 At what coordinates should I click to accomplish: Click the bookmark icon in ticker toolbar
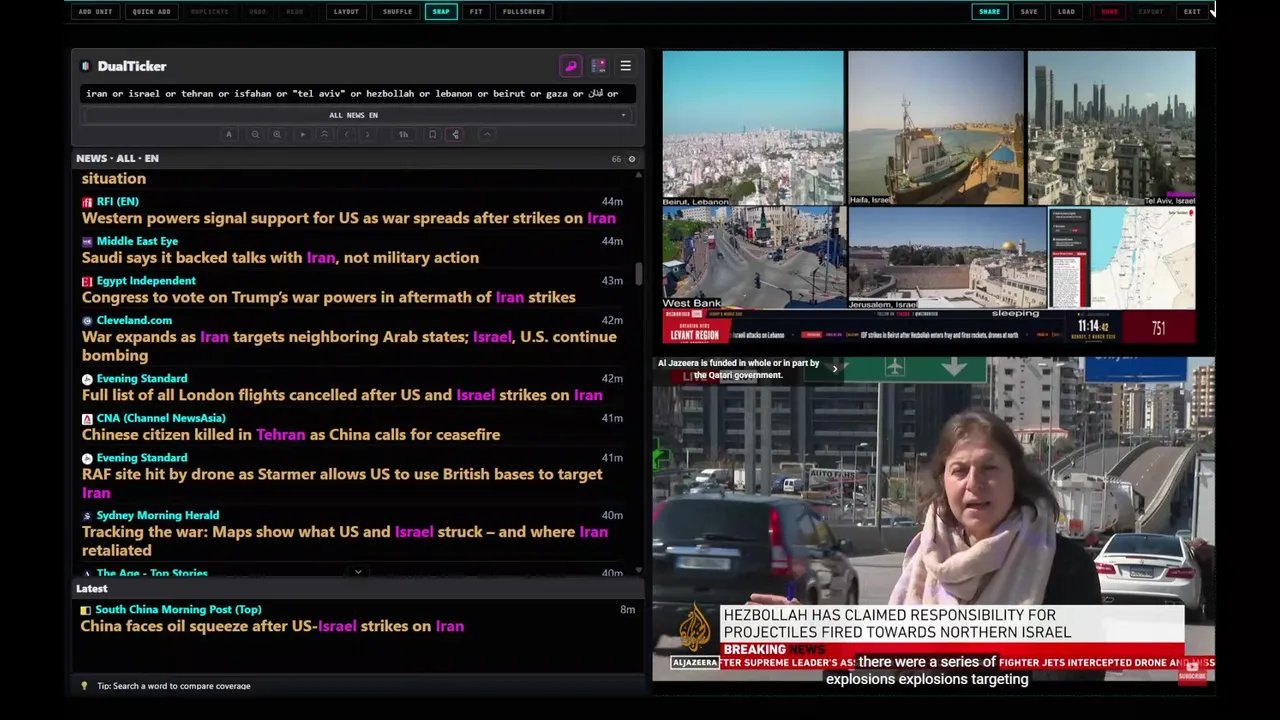point(432,134)
